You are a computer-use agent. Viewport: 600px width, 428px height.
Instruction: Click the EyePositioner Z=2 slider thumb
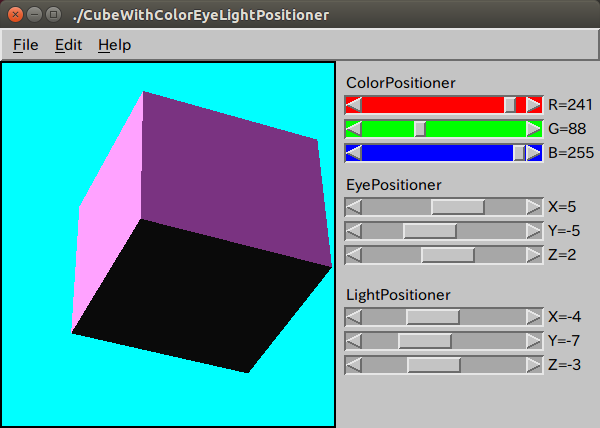point(448,255)
